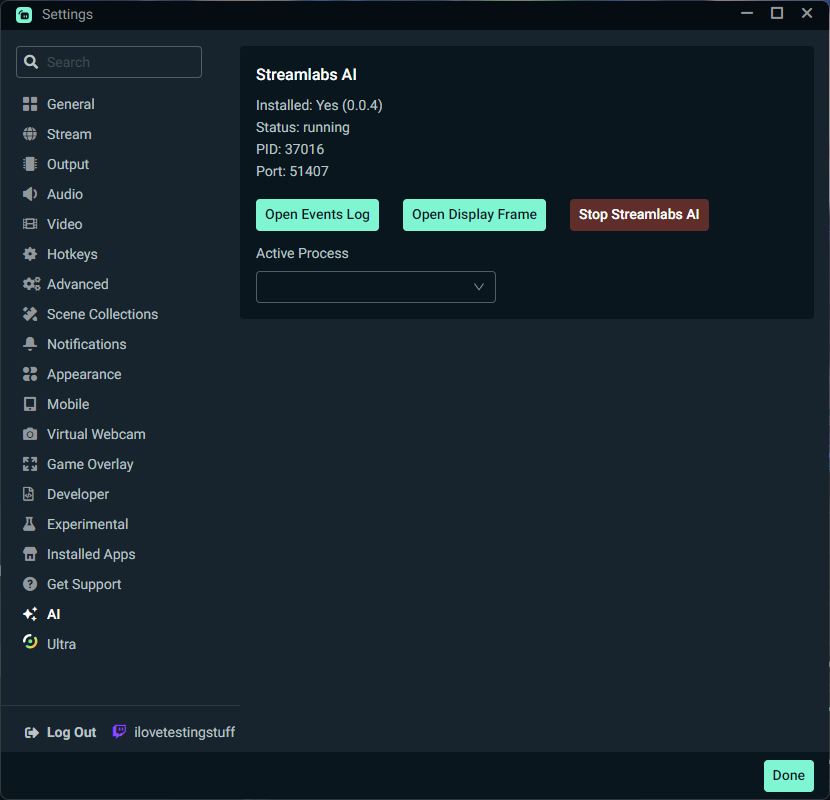Click the Open Display Frame button
The width and height of the screenshot is (830, 800).
click(x=474, y=215)
